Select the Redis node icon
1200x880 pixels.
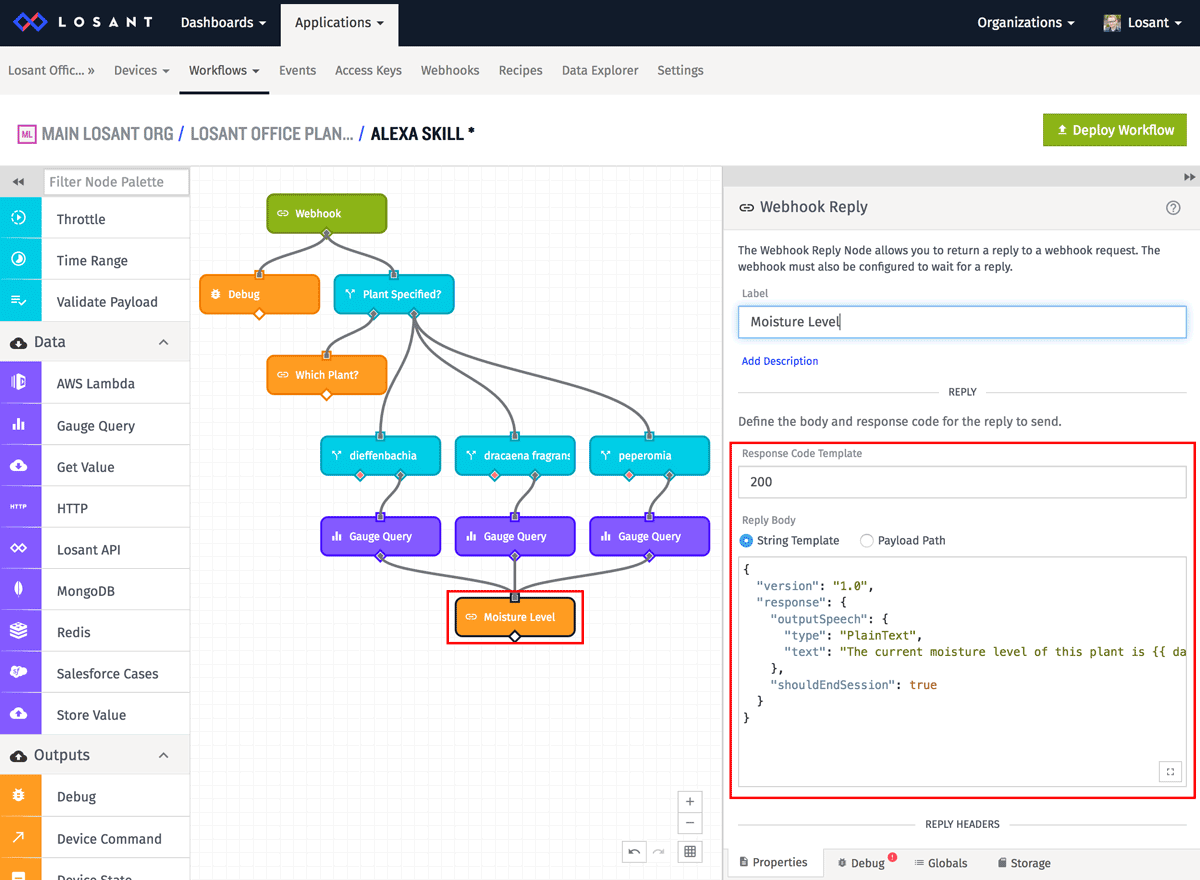click(20, 632)
